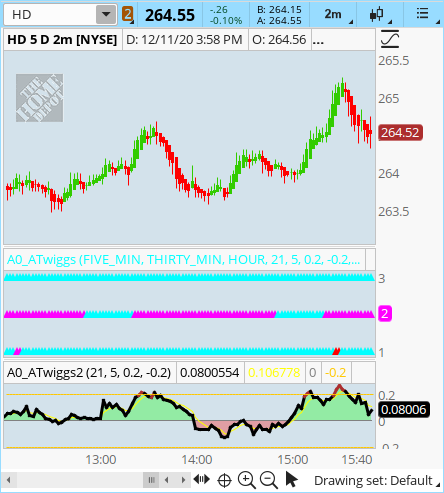Click the scrollbar thumb handle
Image resolution: width=444 pixels, height=493 pixels.
coord(151,480)
